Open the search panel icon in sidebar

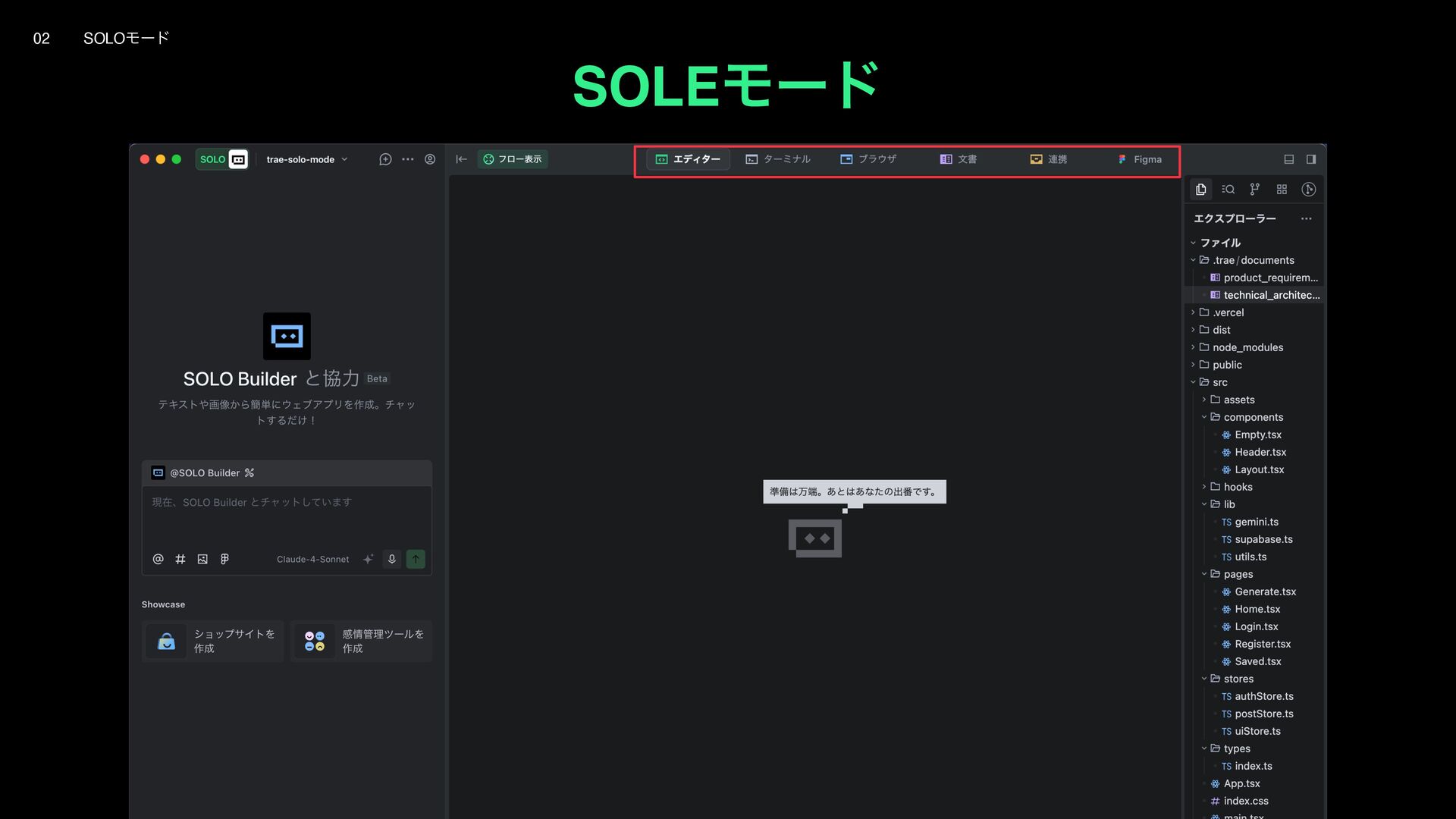(x=1228, y=190)
